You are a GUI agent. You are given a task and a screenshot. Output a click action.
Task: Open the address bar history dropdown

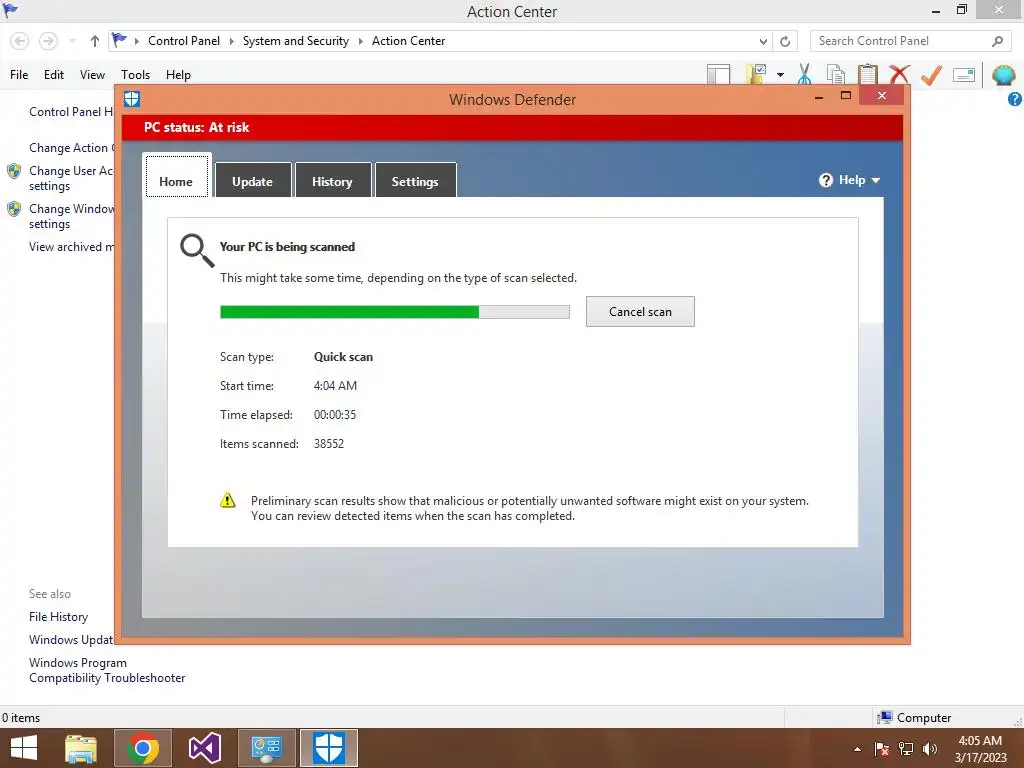pyautogui.click(x=763, y=41)
